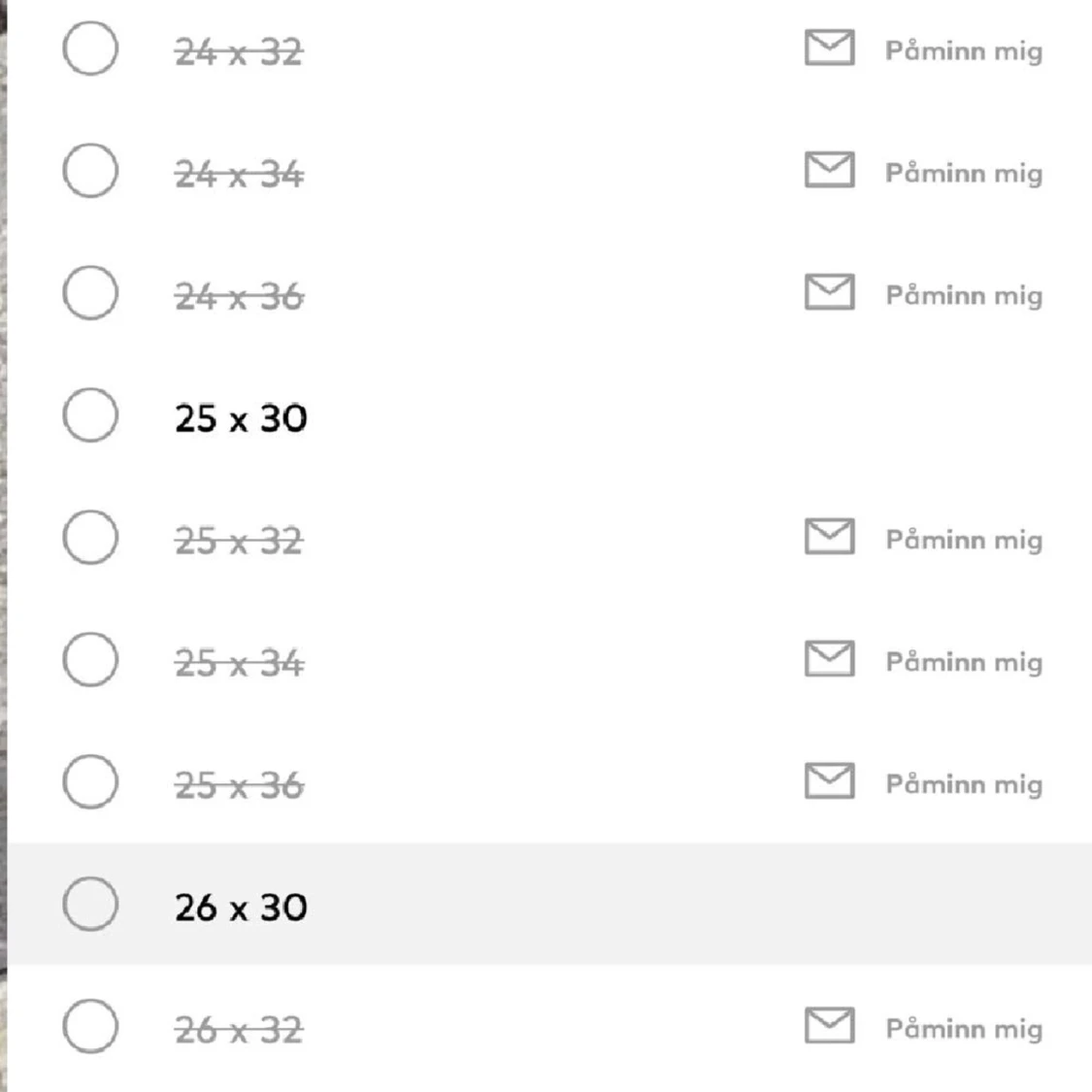This screenshot has height=1092, width=1092.
Task: Click envelope icon beside size 26 x 32
Action: coord(829,1027)
